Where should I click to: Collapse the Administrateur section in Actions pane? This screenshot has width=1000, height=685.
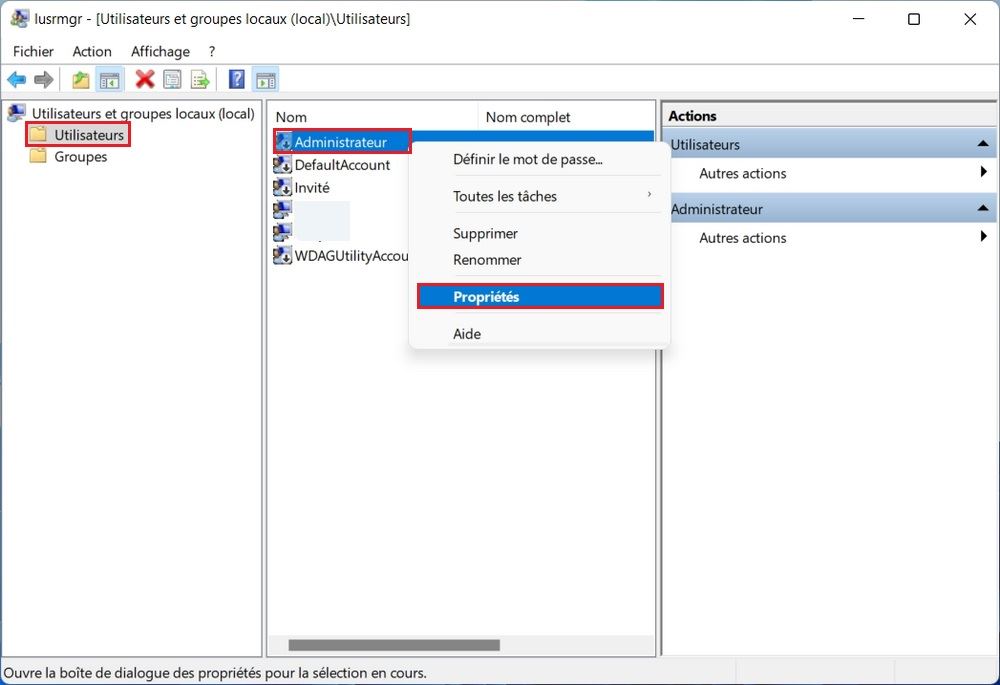983,210
